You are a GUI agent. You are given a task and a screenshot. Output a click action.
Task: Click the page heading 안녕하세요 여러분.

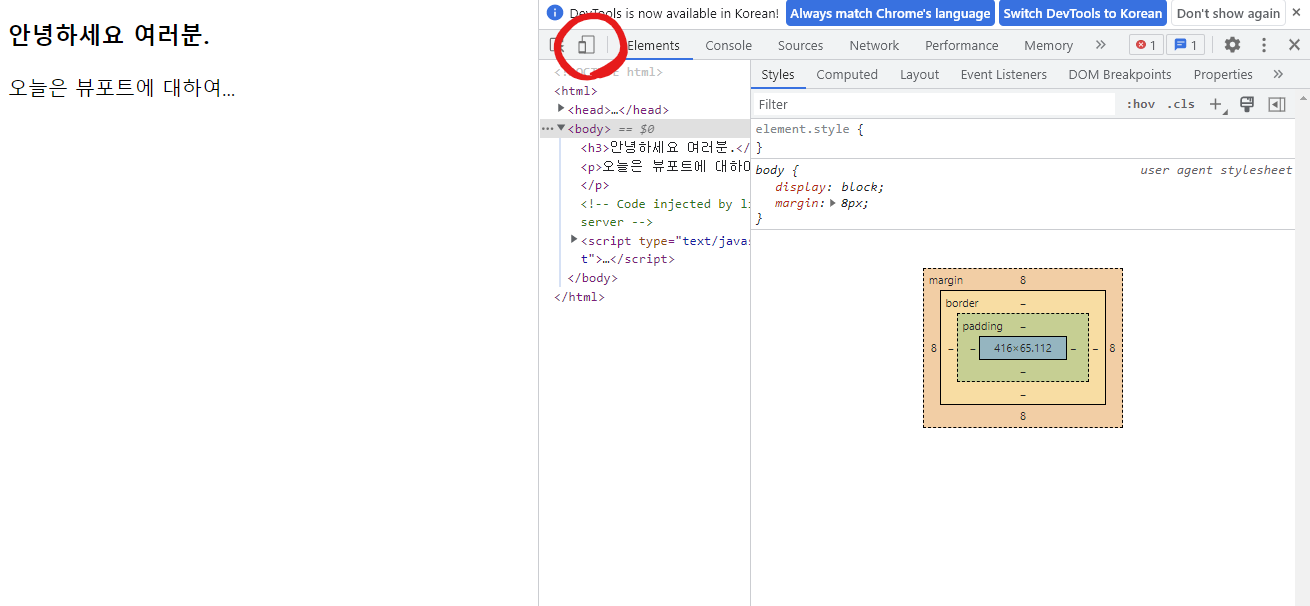pyautogui.click(x=109, y=35)
